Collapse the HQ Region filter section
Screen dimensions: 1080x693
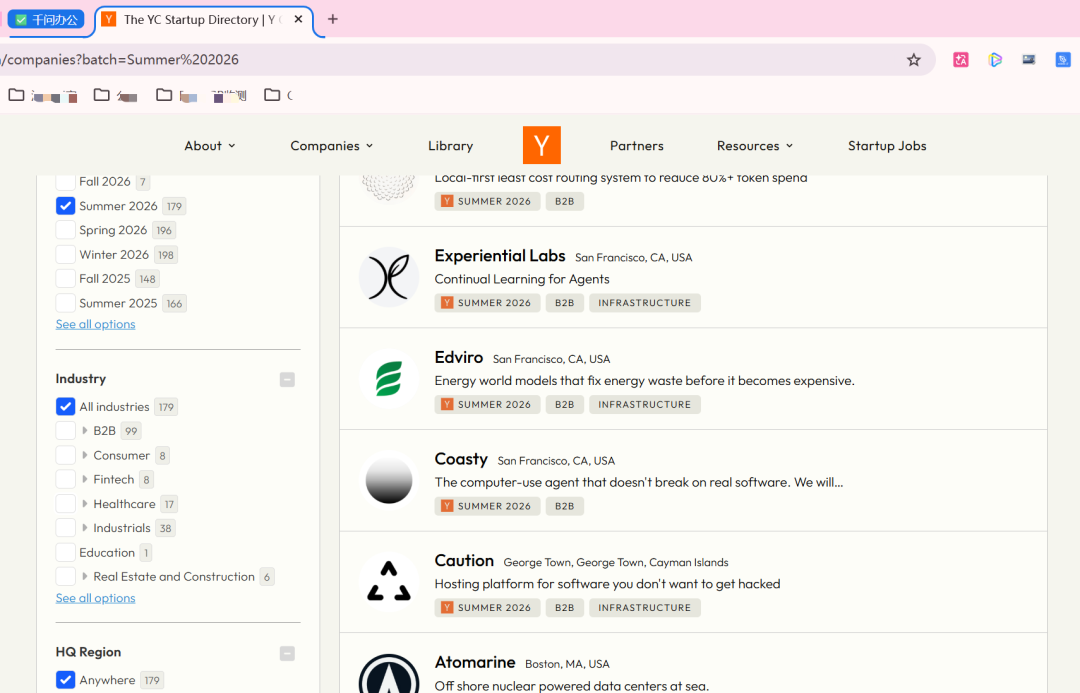287,653
